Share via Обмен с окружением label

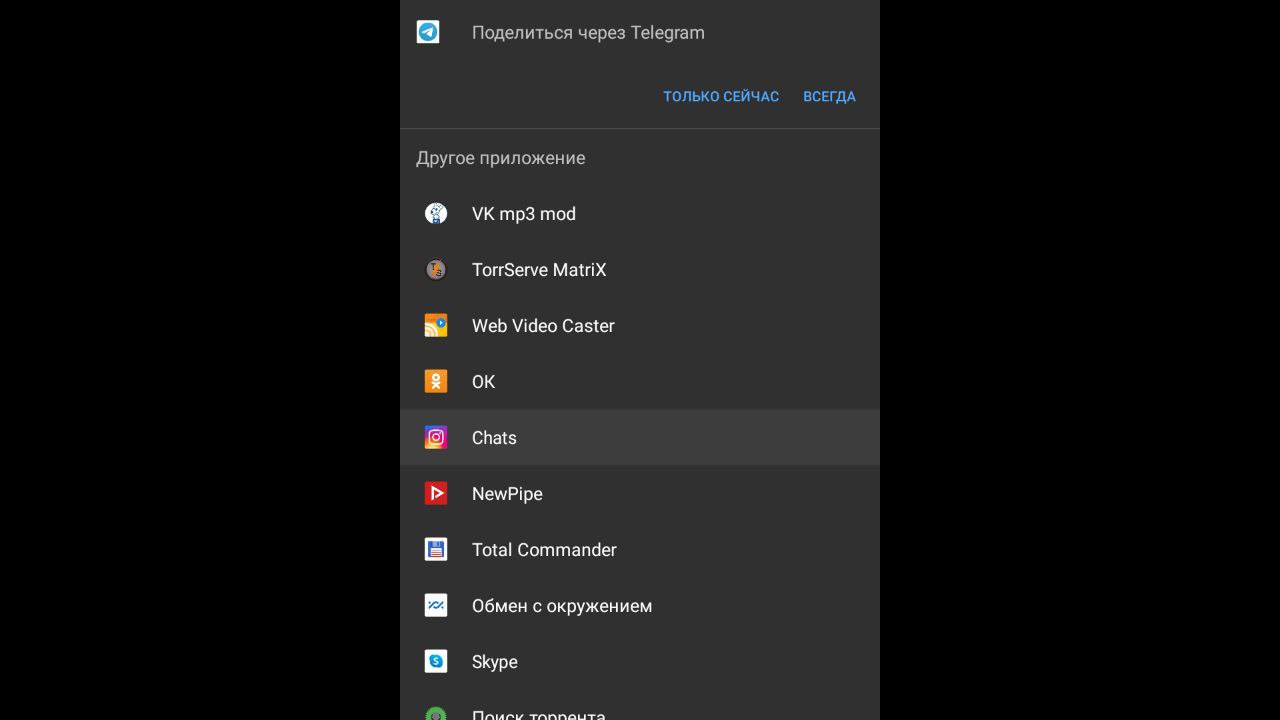point(562,605)
